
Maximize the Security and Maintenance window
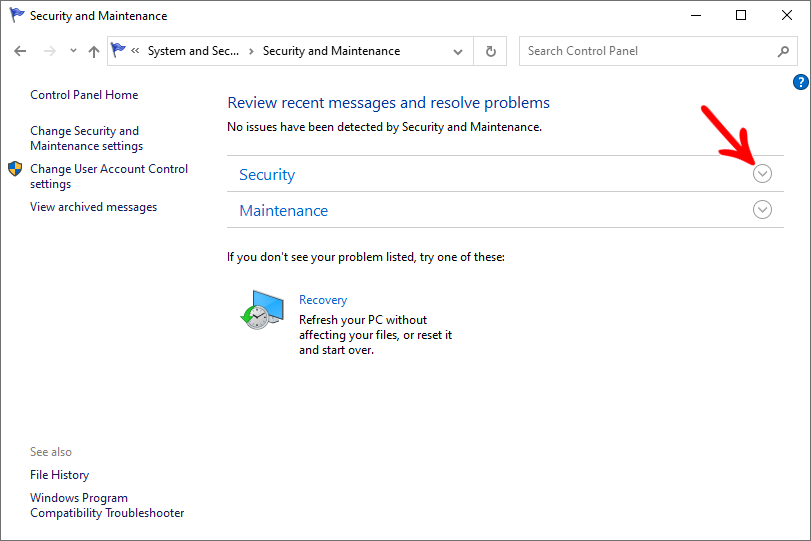(x=741, y=16)
